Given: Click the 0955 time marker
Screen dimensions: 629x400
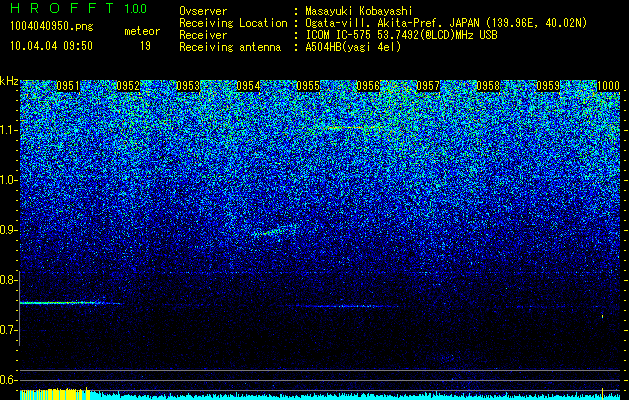Looking at the screenshot, I should pyautogui.click(x=308, y=86).
